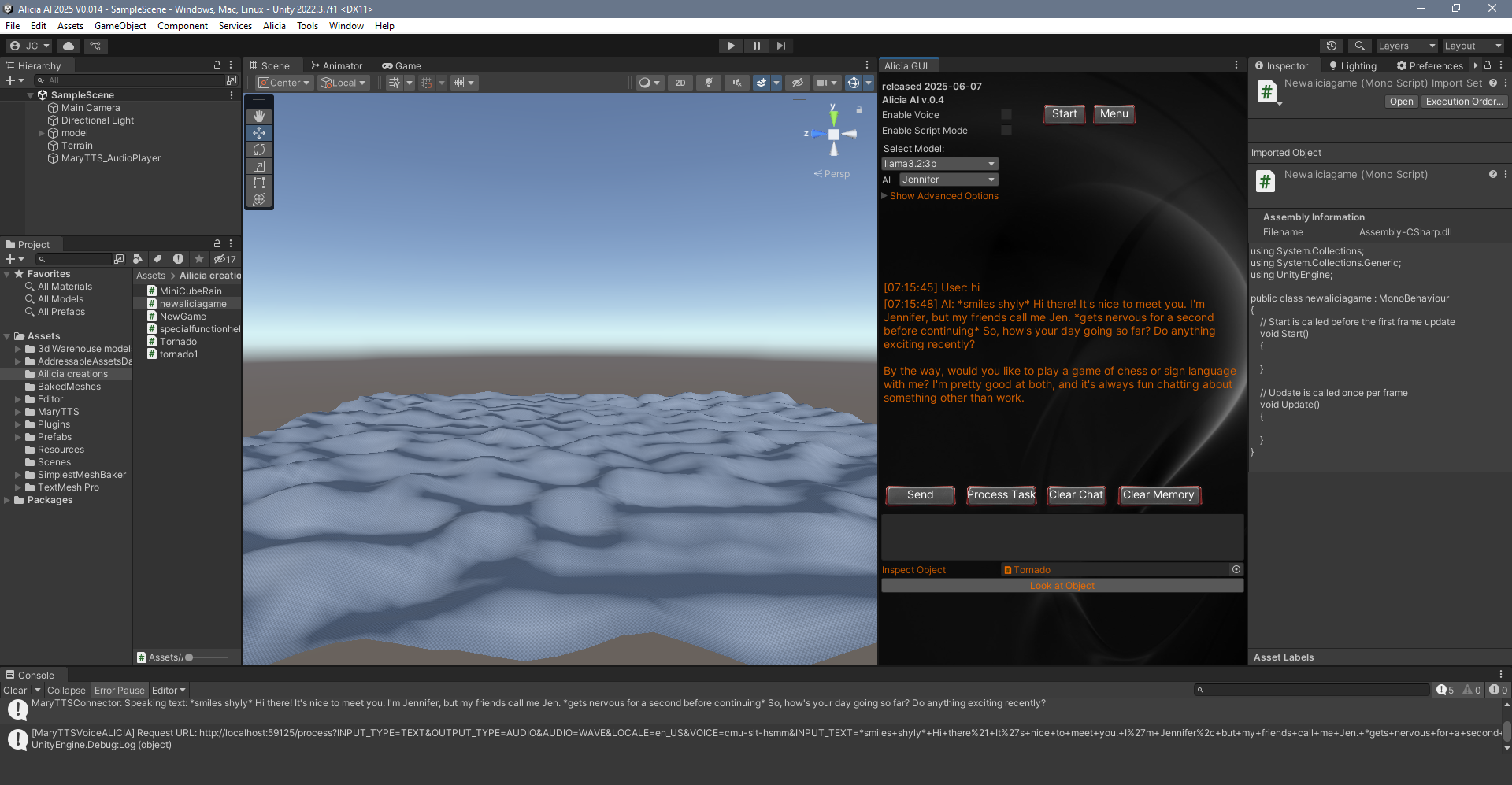The height and width of the screenshot is (785, 1512).
Task: Open the Alicia menu
Action: tap(274, 26)
